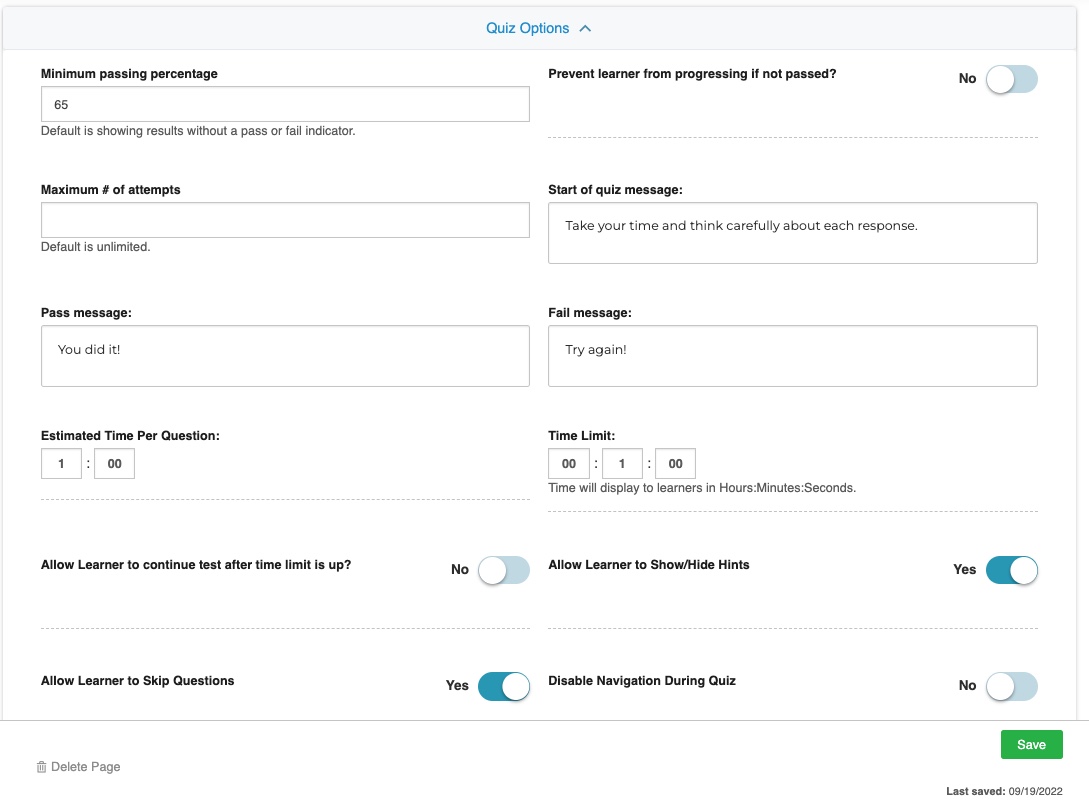Click the Save button
This screenshot has height=806, width=1089.
tap(1031, 744)
